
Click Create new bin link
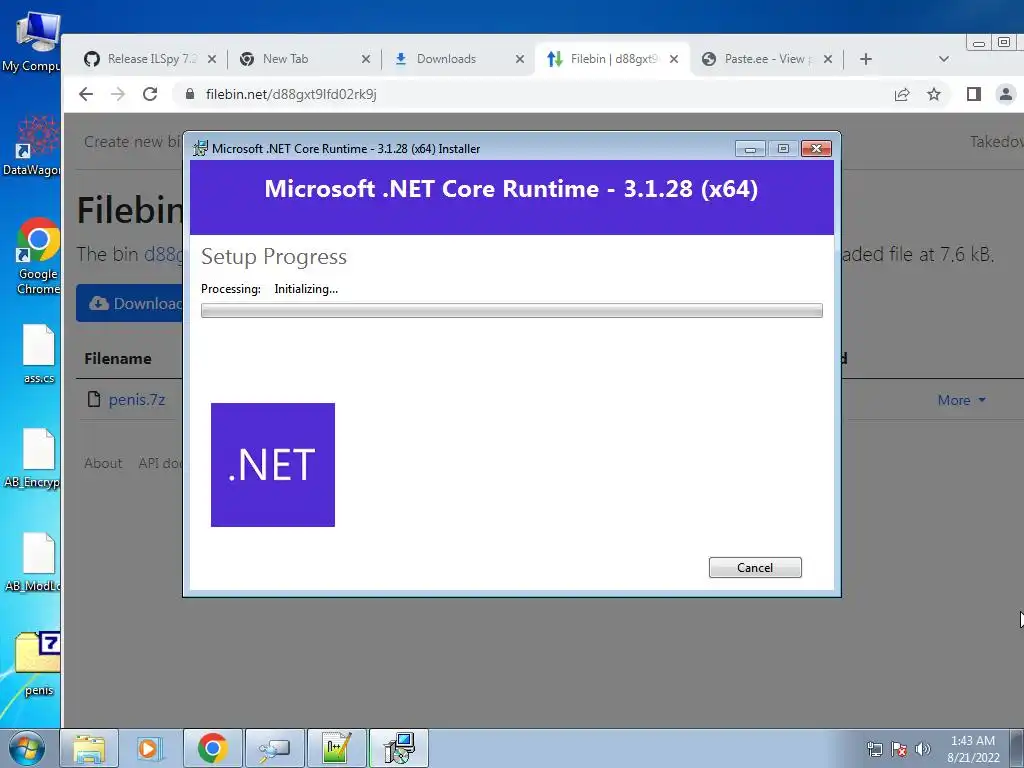(133, 142)
